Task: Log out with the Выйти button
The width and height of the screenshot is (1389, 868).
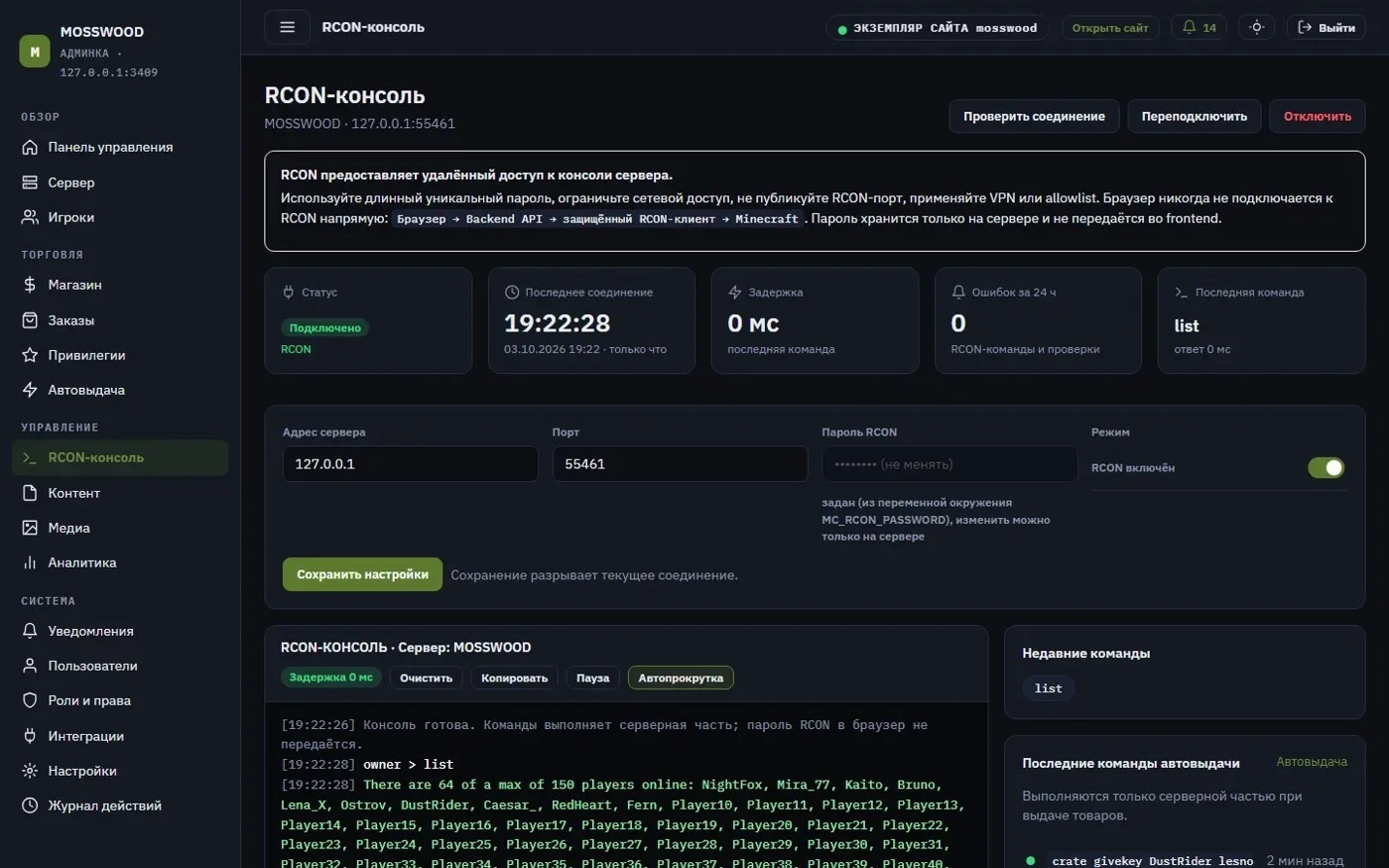Action: click(x=1326, y=27)
